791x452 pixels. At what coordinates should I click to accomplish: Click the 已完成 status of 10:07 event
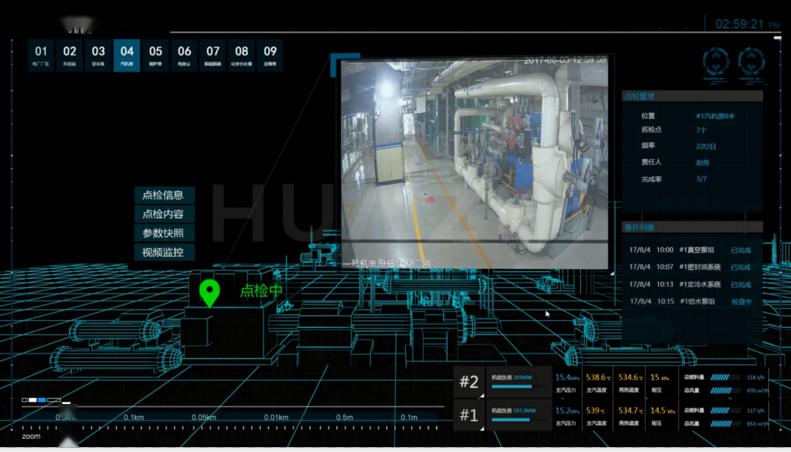[741, 267]
